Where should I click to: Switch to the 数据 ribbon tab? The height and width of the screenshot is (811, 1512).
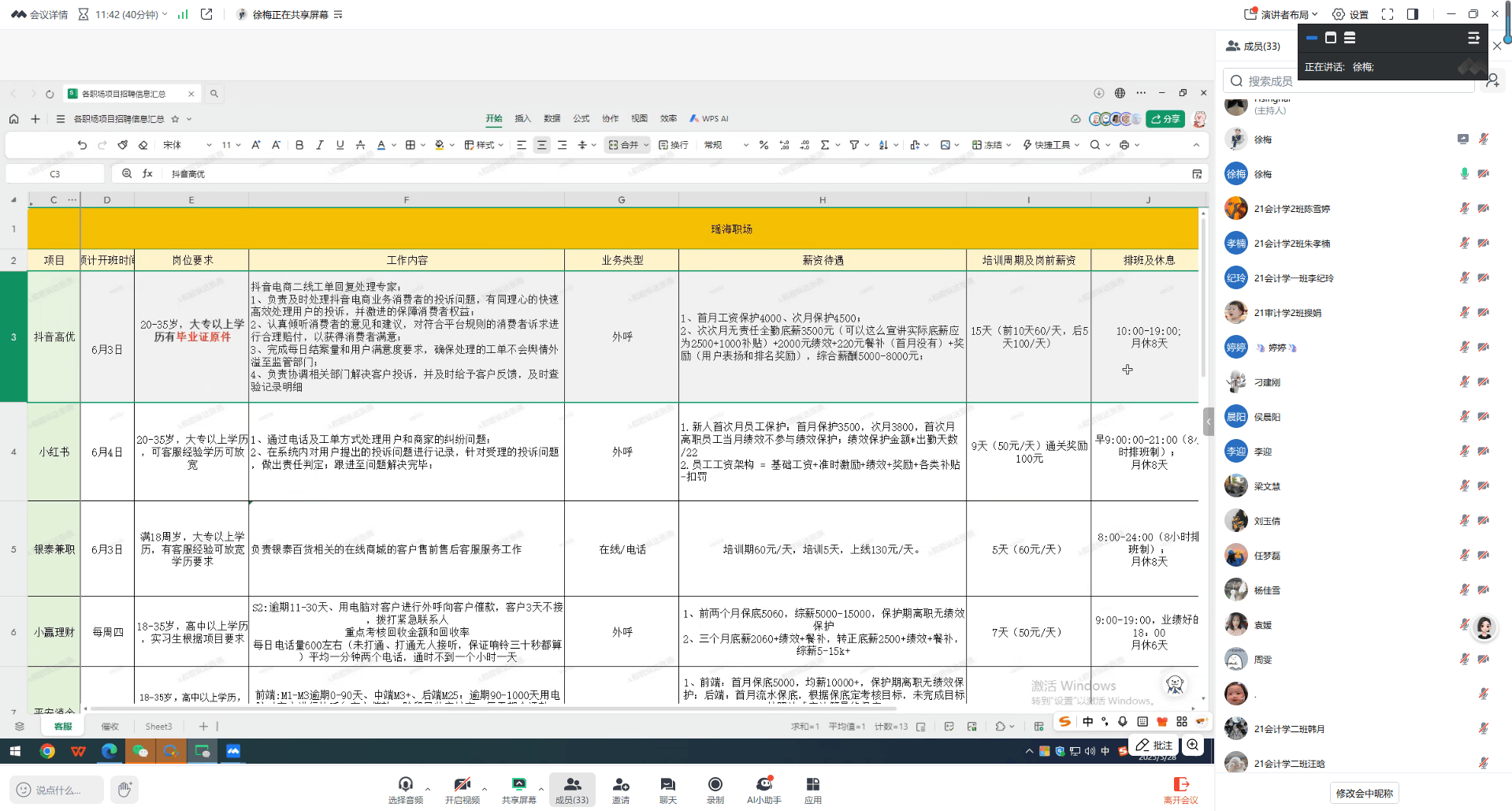(x=552, y=119)
